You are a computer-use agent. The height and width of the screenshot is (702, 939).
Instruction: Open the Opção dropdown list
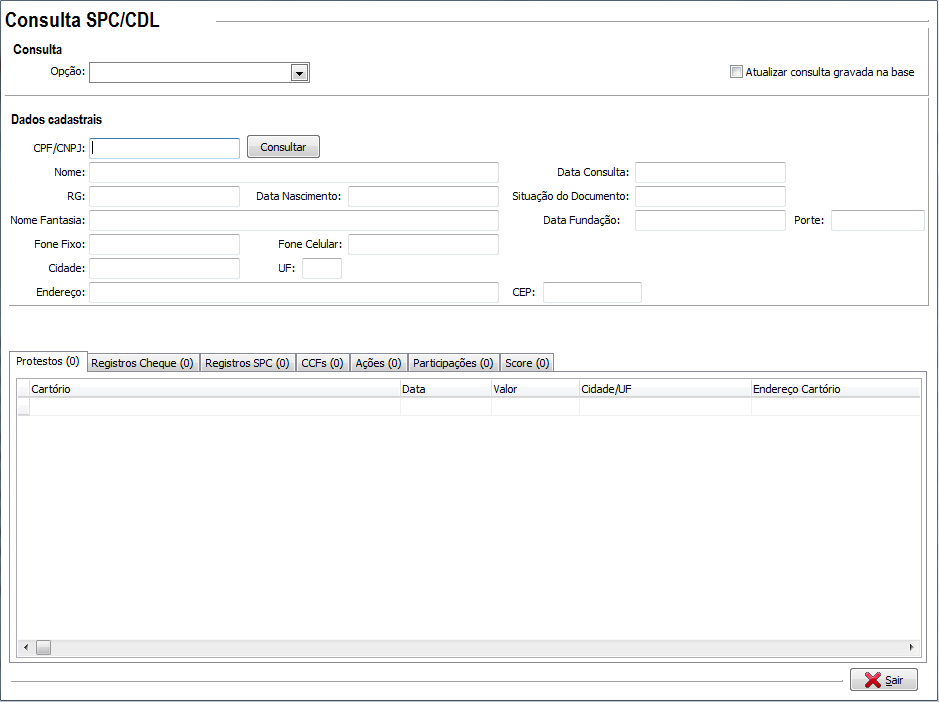[x=298, y=72]
